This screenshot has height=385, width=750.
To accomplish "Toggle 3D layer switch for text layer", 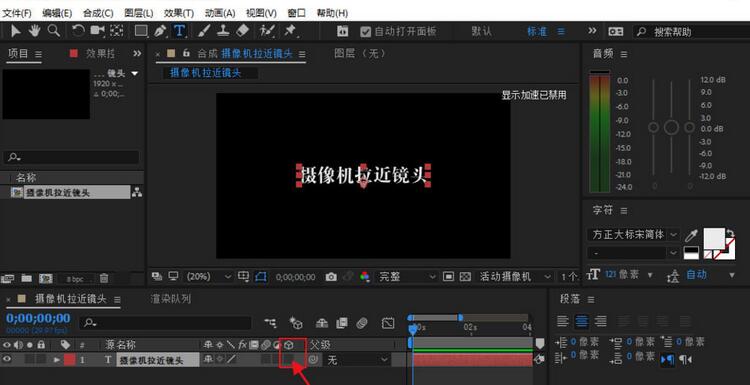I will click(x=289, y=359).
